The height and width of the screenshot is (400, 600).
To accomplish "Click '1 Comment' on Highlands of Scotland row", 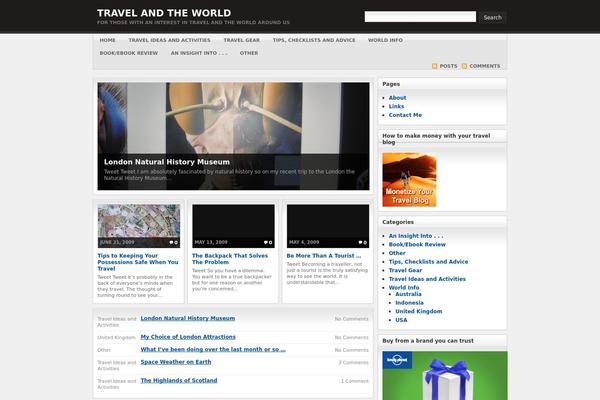I will tap(355, 381).
